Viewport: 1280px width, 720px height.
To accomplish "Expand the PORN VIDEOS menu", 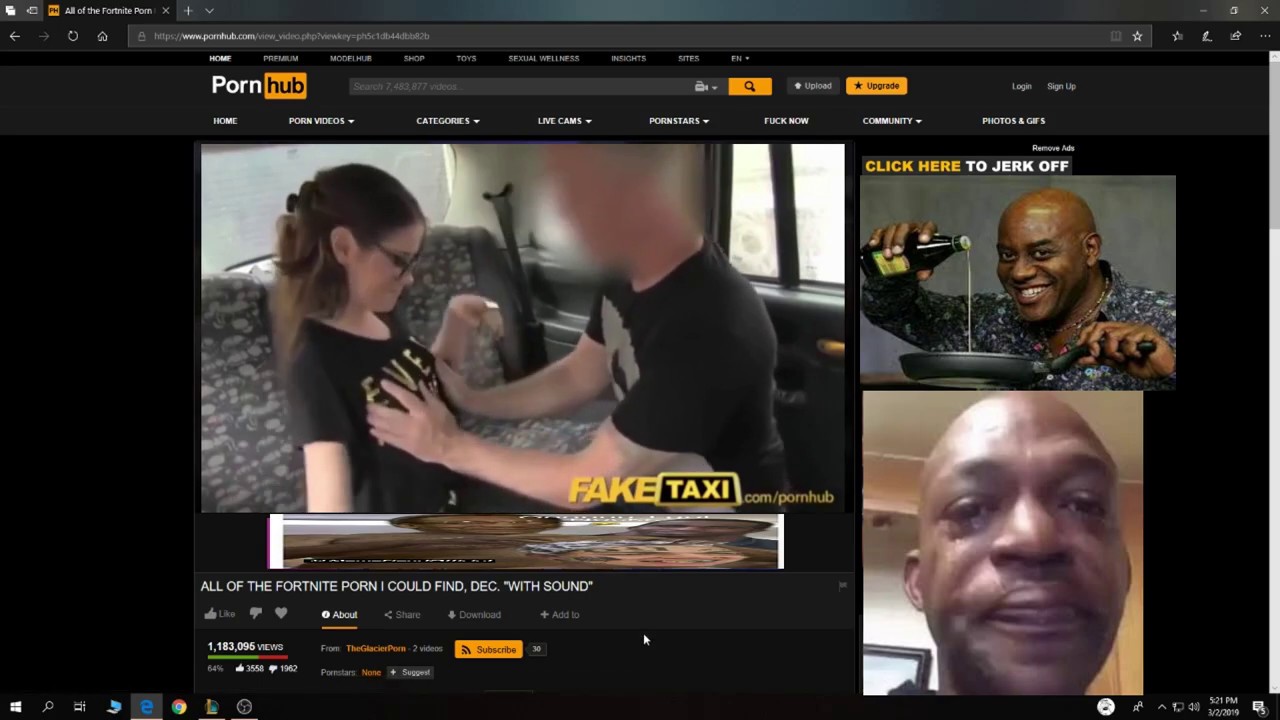I will (321, 121).
